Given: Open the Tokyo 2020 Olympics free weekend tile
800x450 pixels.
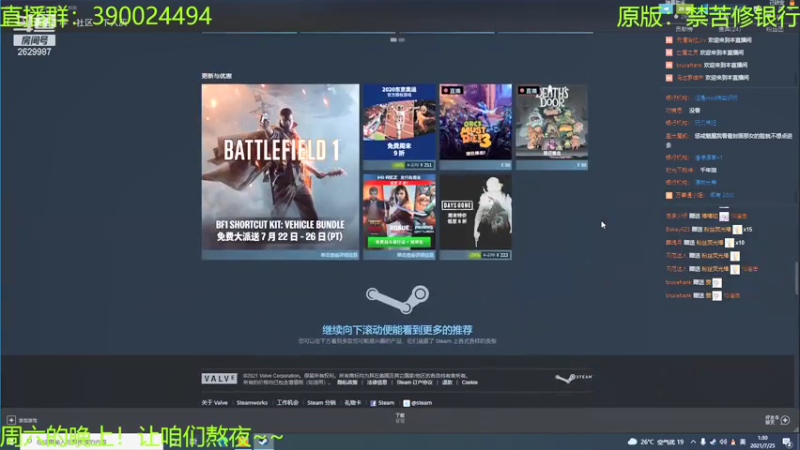Looking at the screenshot, I should coord(399,127).
